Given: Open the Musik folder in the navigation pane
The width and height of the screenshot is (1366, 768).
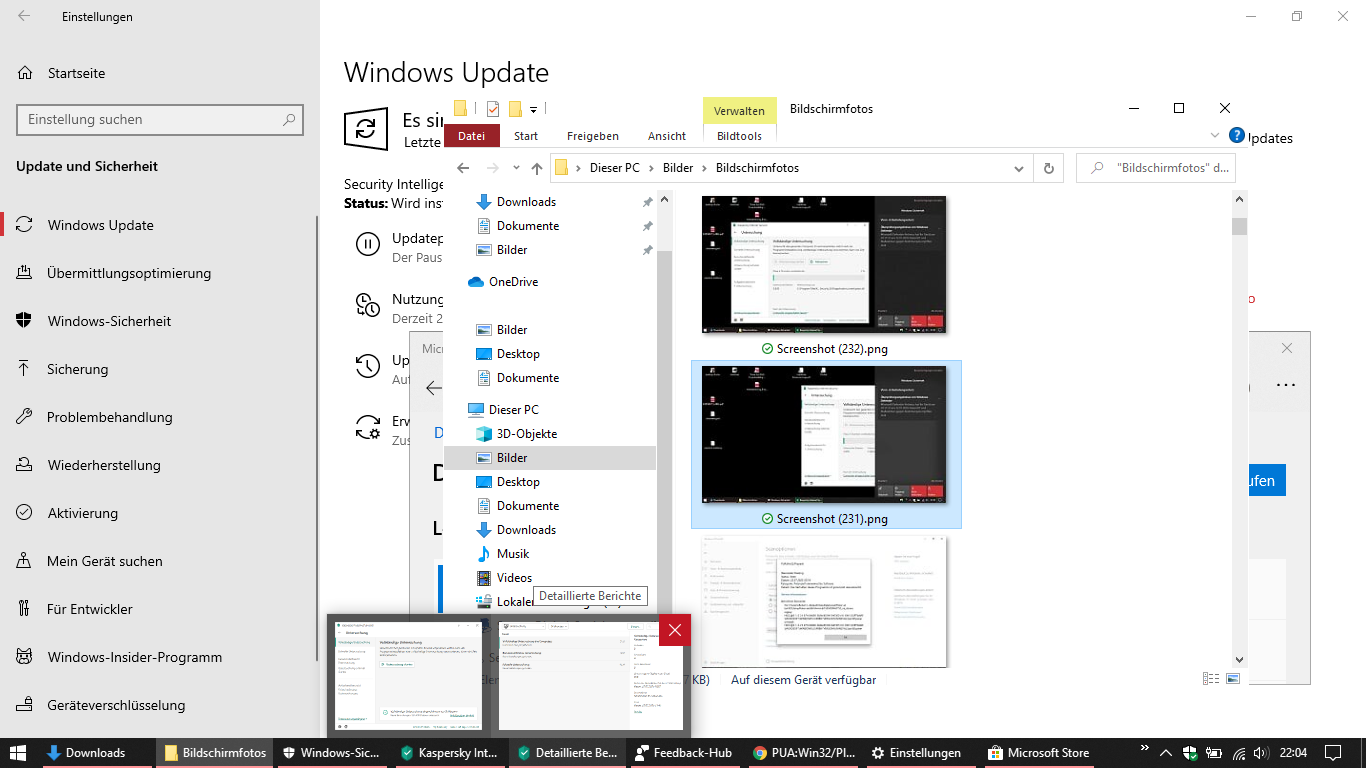Looking at the screenshot, I should click(x=513, y=554).
